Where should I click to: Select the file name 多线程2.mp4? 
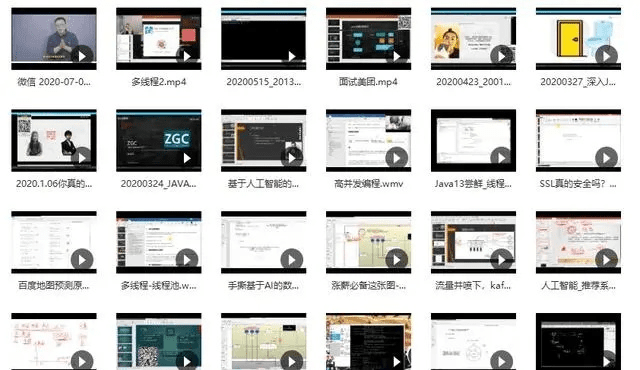coord(159,82)
